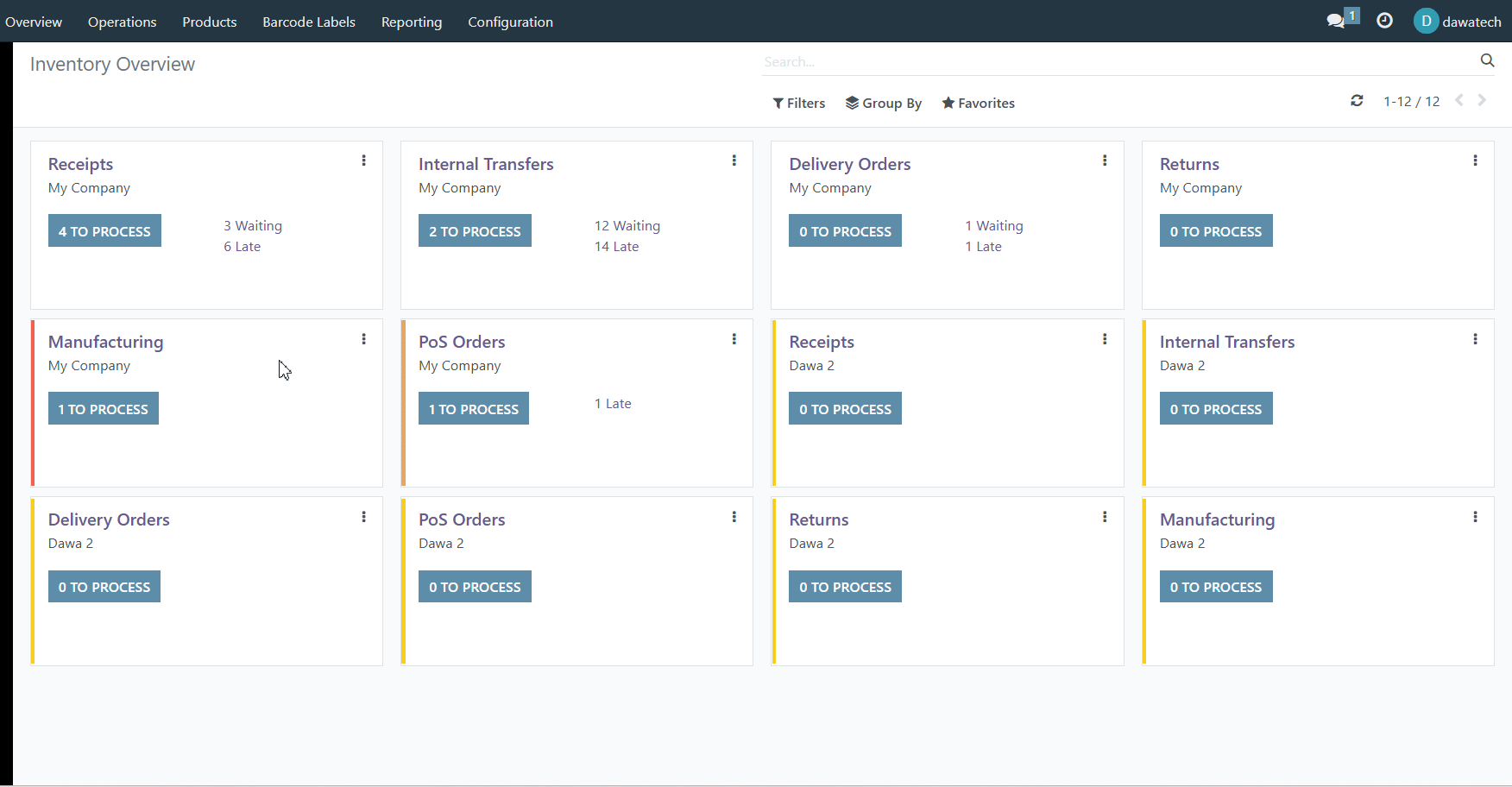Open the Dawa 2 Manufacturing title

(x=1217, y=519)
